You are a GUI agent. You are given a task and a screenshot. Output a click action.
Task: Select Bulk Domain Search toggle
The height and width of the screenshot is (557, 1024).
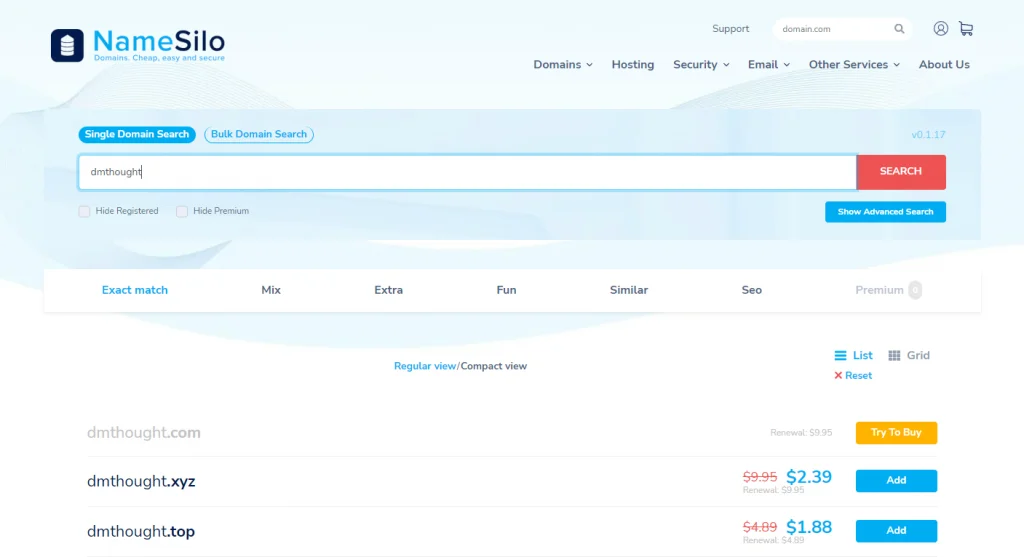point(259,135)
